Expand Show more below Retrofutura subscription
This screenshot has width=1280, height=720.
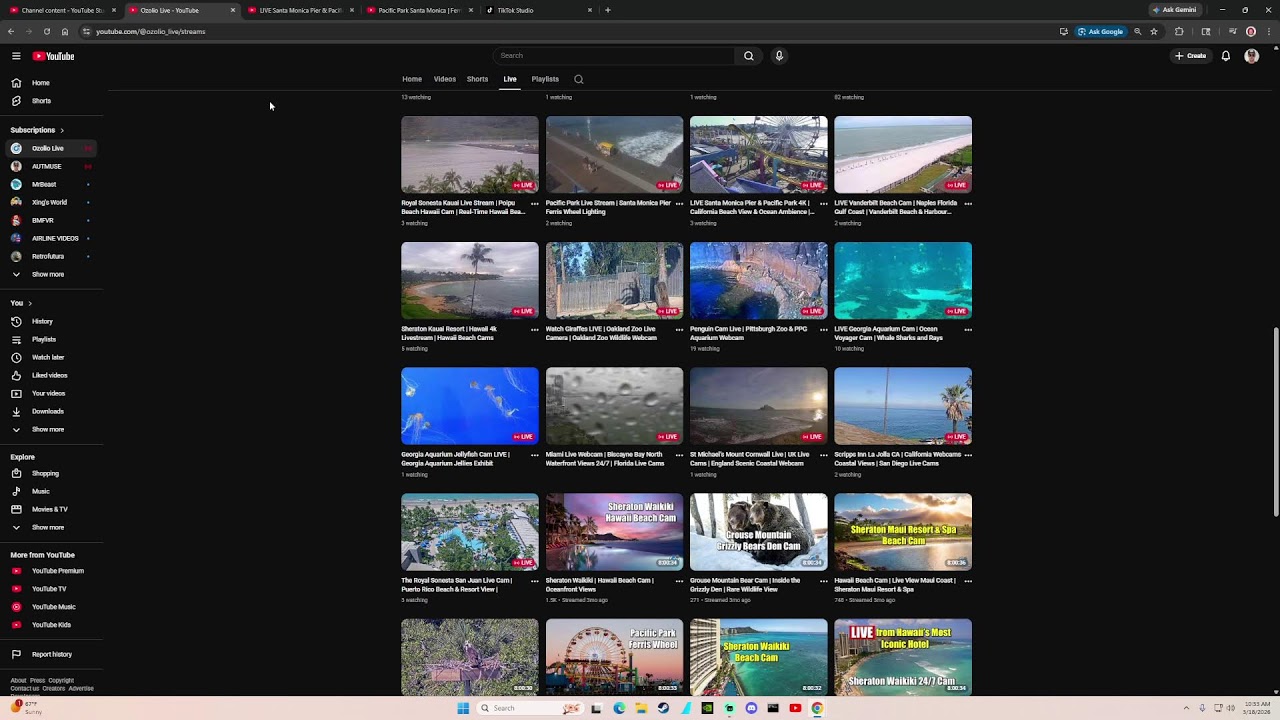point(51,274)
